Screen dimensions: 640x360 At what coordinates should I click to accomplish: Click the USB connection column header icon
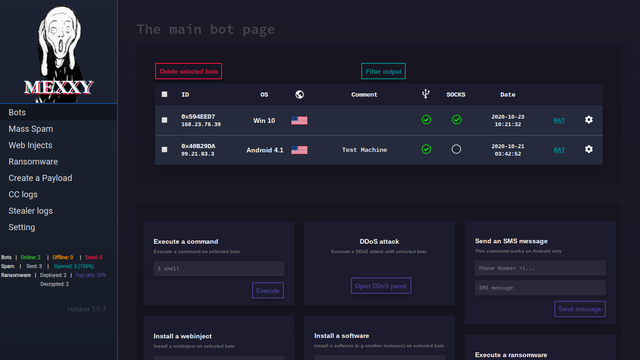[x=425, y=94]
